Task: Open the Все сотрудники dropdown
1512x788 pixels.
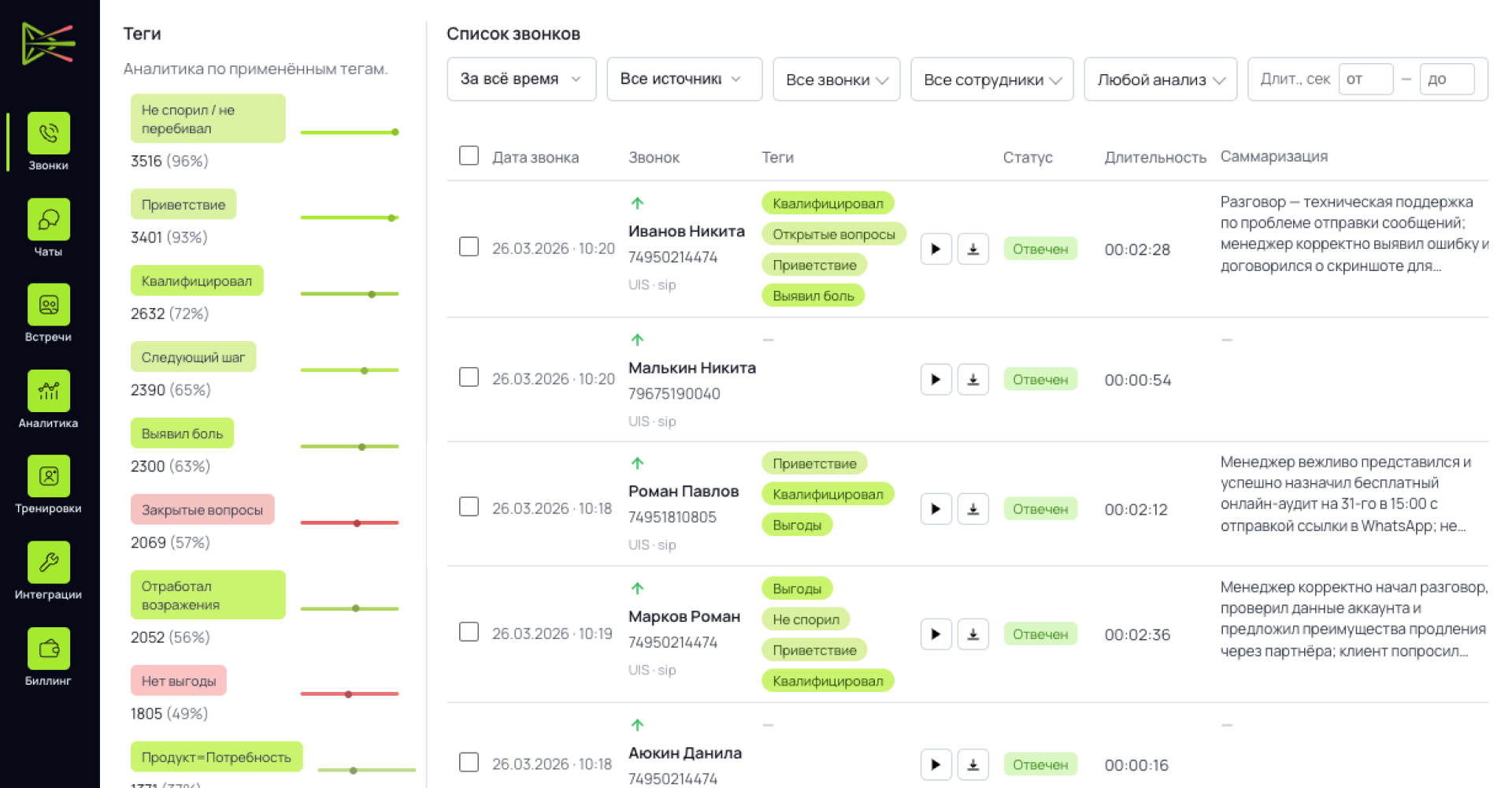Action: (992, 79)
